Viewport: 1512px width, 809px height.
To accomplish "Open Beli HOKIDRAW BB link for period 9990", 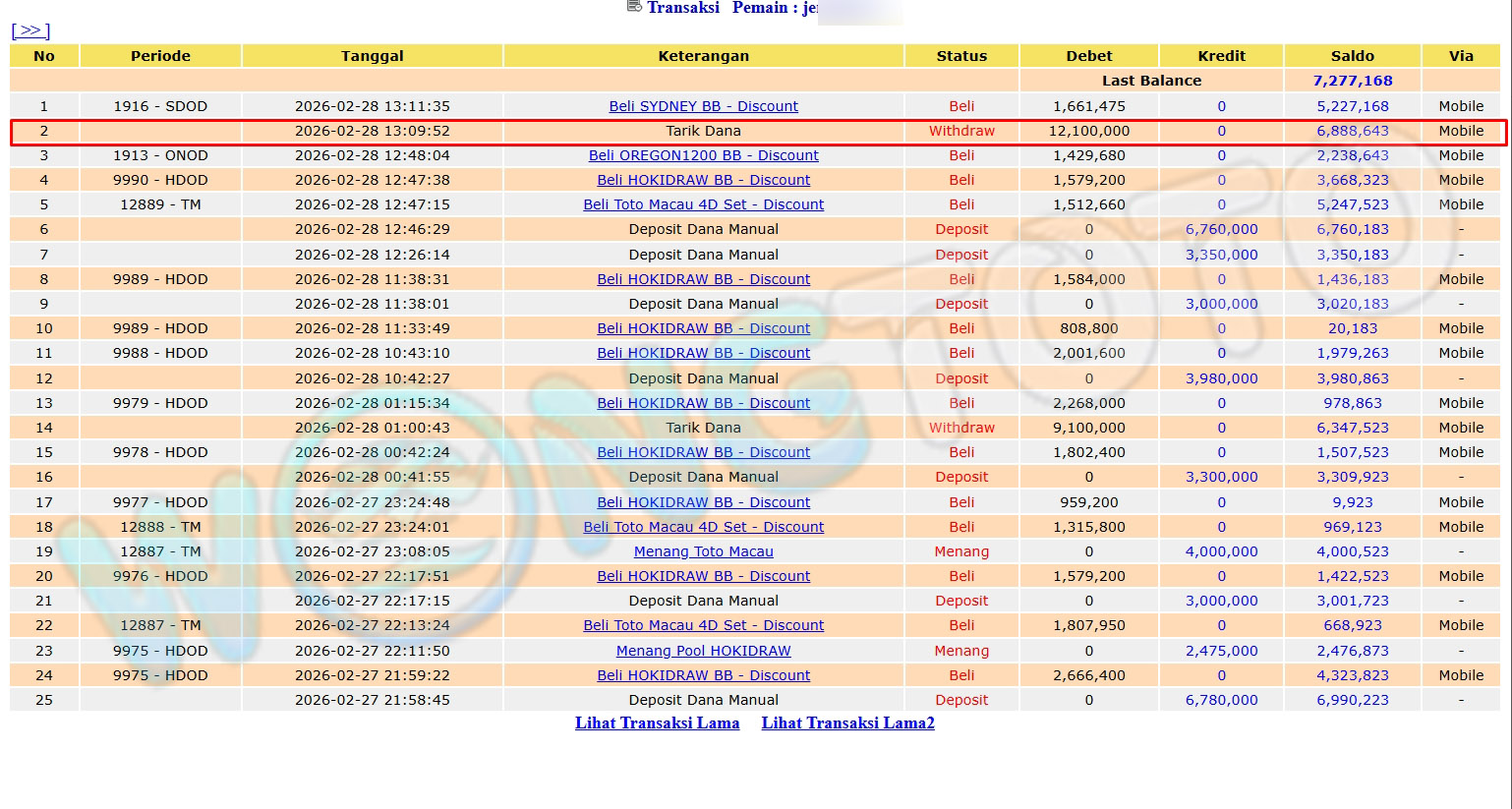I will (703, 180).
